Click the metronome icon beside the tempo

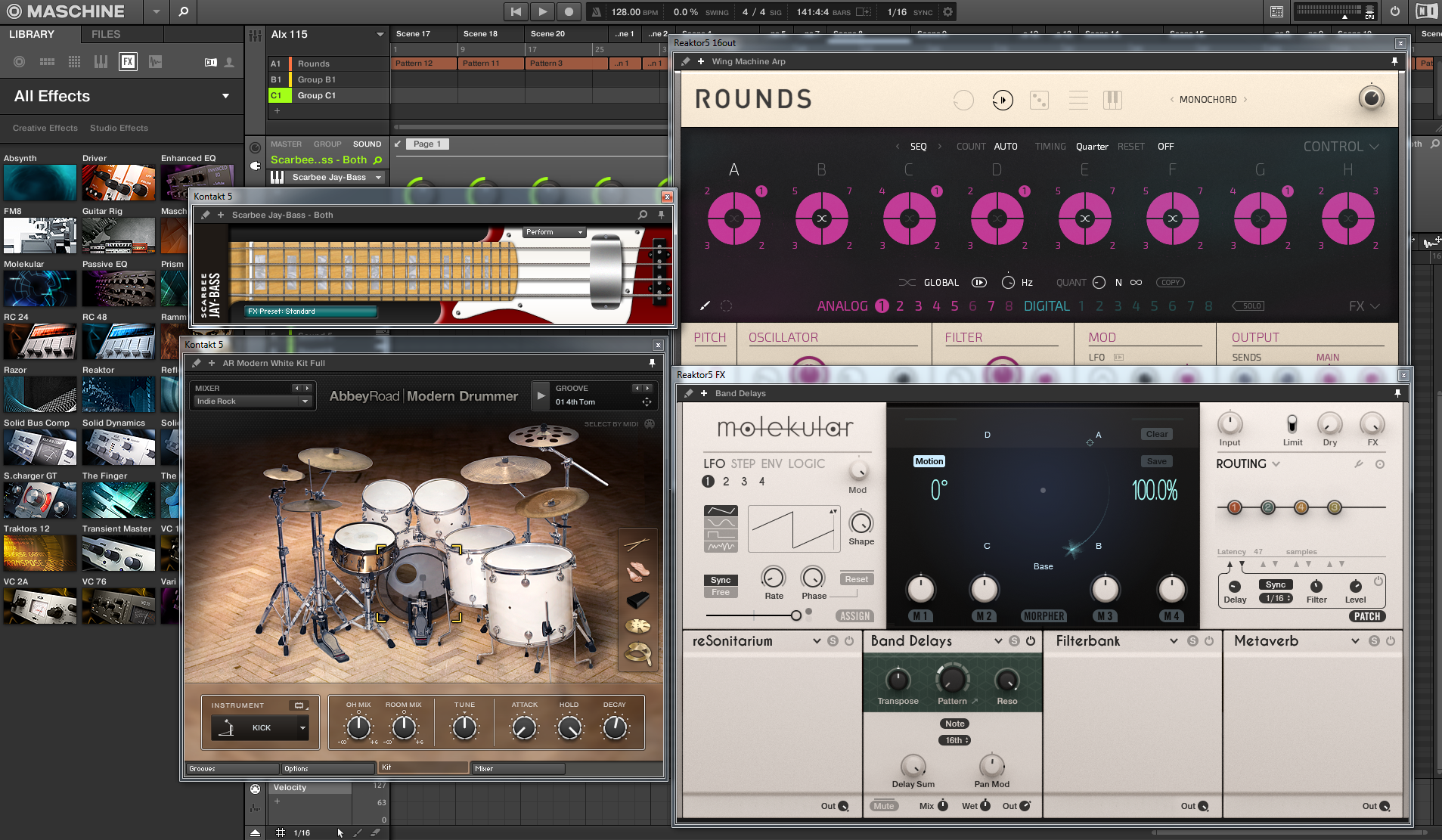click(x=597, y=11)
